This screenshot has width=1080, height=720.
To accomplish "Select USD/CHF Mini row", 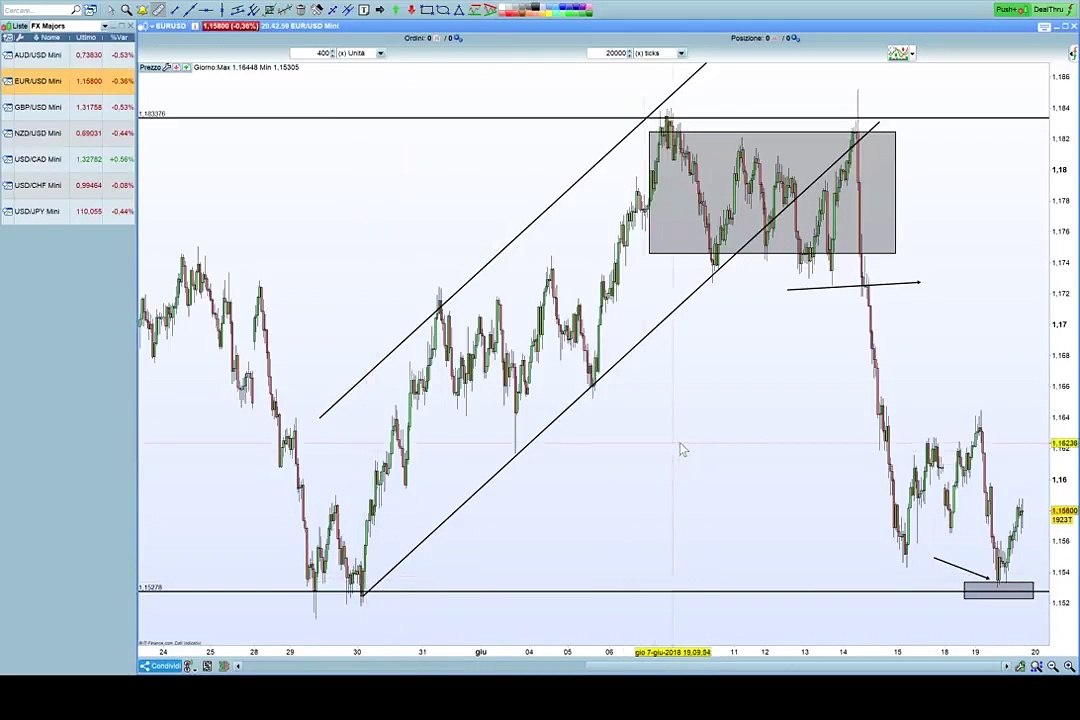I will 68,185.
